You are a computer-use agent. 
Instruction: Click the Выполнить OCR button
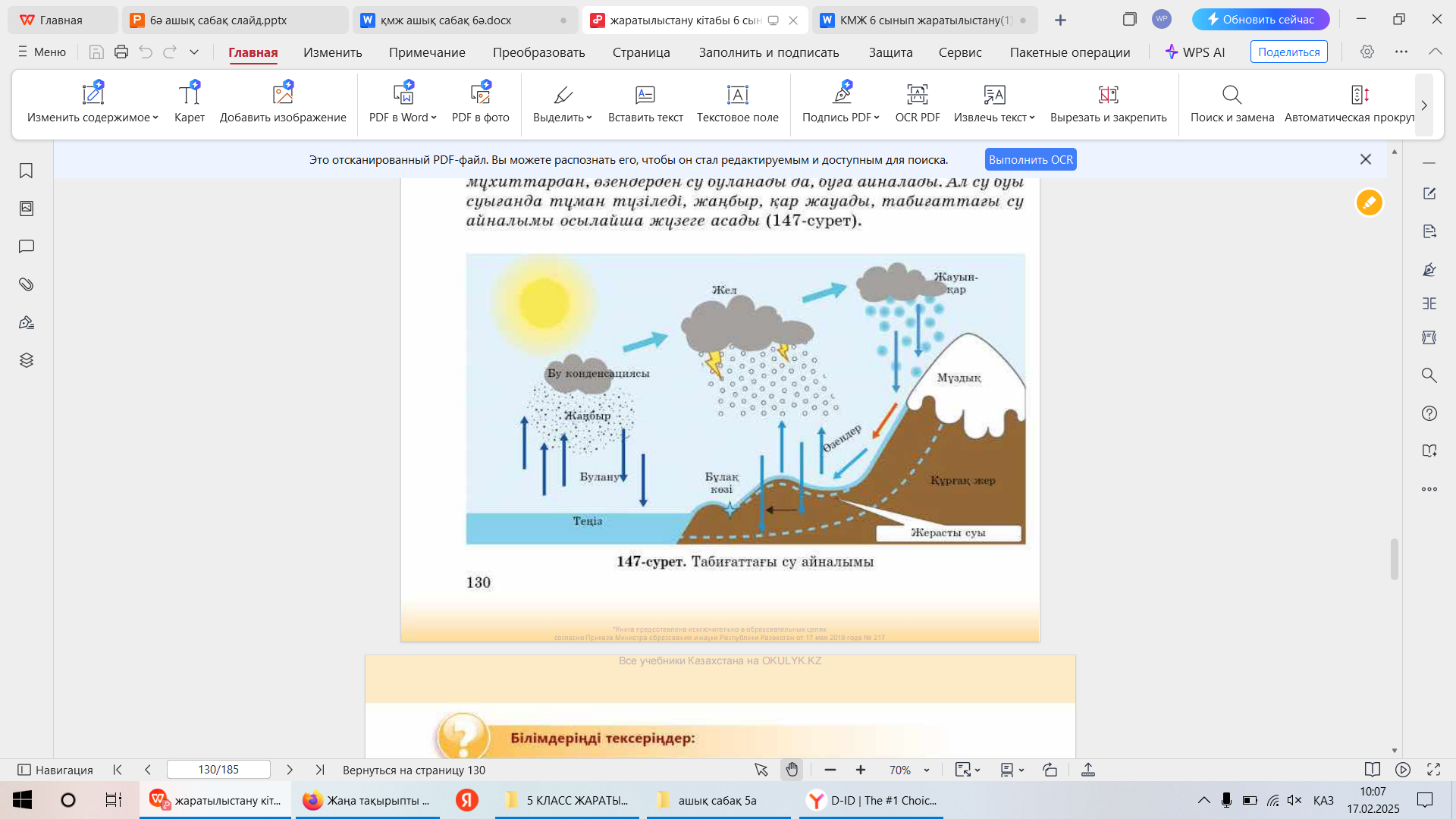(x=1031, y=160)
